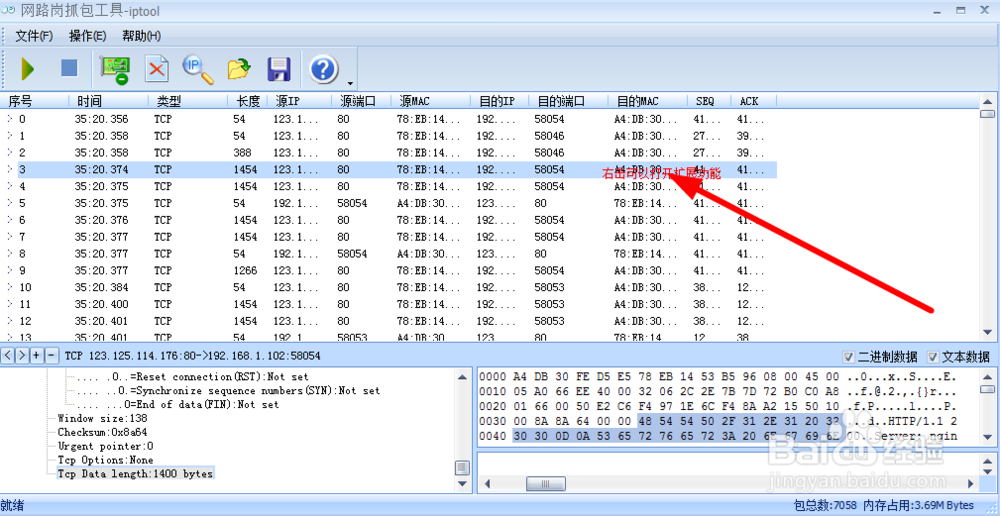
Task: Open the 操作(E) menu
Action: 87,36
